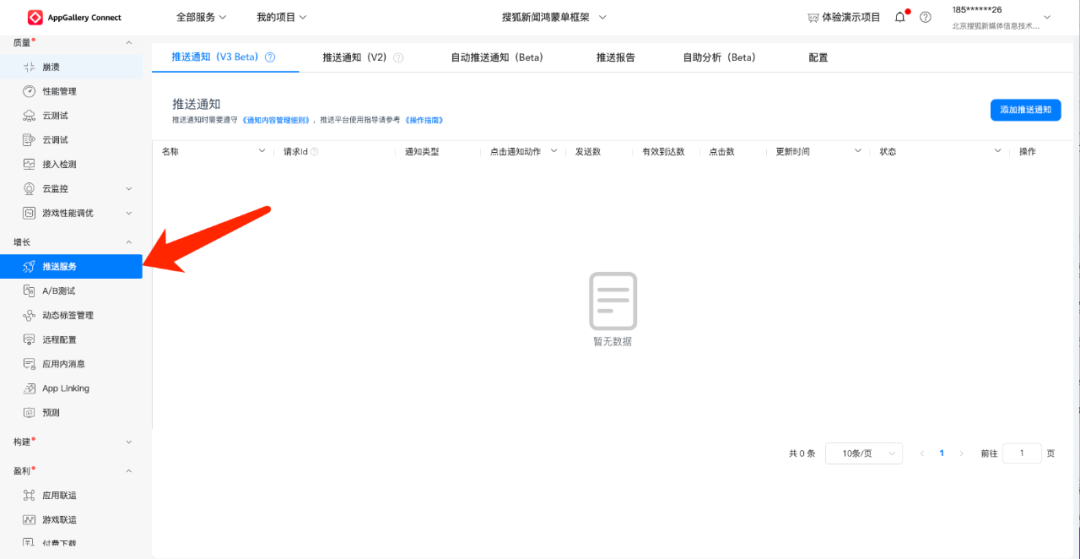Screen dimensions: 1080x559
Task: Click the 操作 column header
Action: click(1028, 151)
